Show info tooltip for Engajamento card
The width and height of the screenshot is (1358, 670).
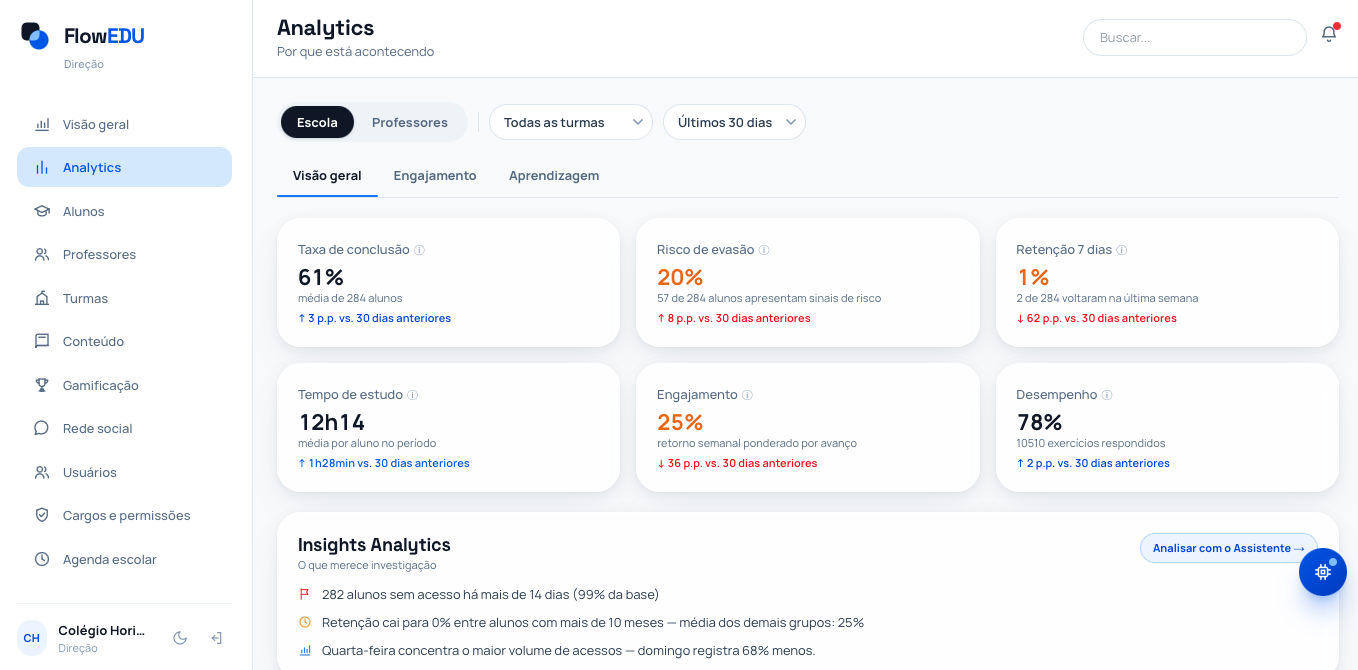pyautogui.click(x=747, y=395)
